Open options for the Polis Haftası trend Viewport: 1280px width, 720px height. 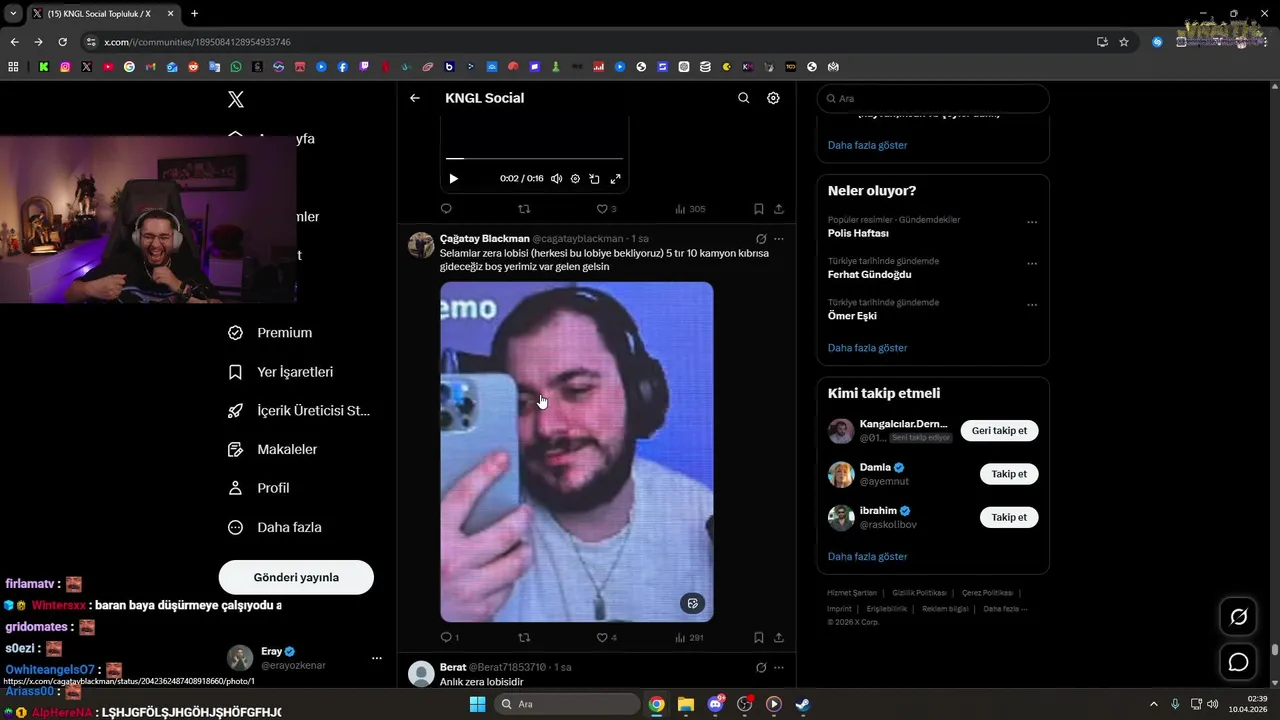coord(1032,222)
